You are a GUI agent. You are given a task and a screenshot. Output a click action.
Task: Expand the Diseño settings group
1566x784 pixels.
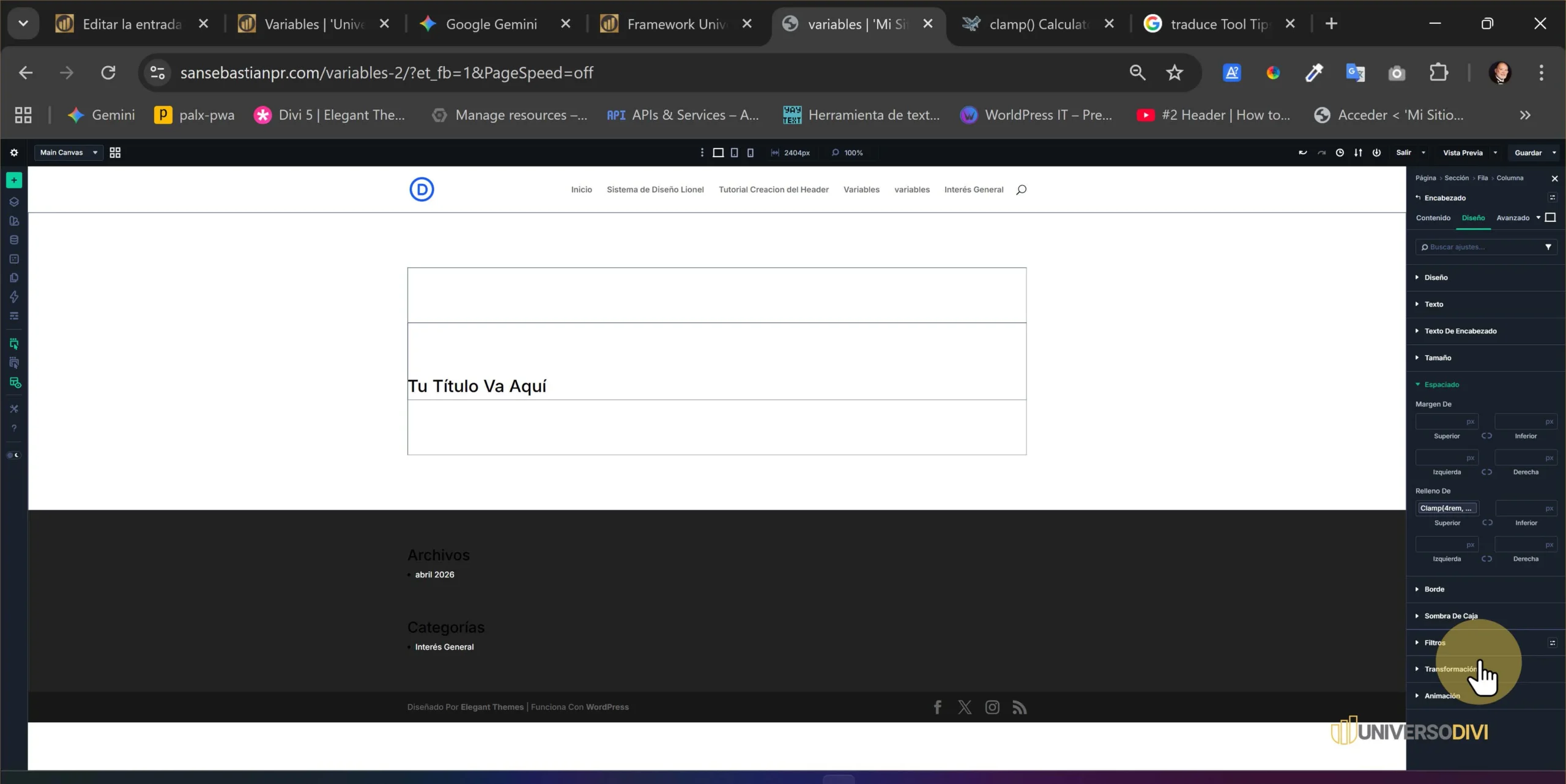[x=1485, y=277]
